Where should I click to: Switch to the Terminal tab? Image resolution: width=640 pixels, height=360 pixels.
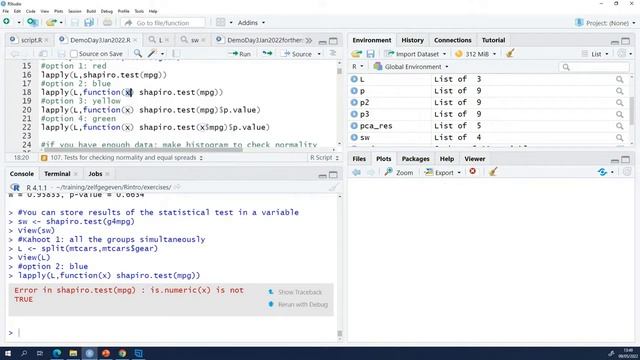(57, 174)
